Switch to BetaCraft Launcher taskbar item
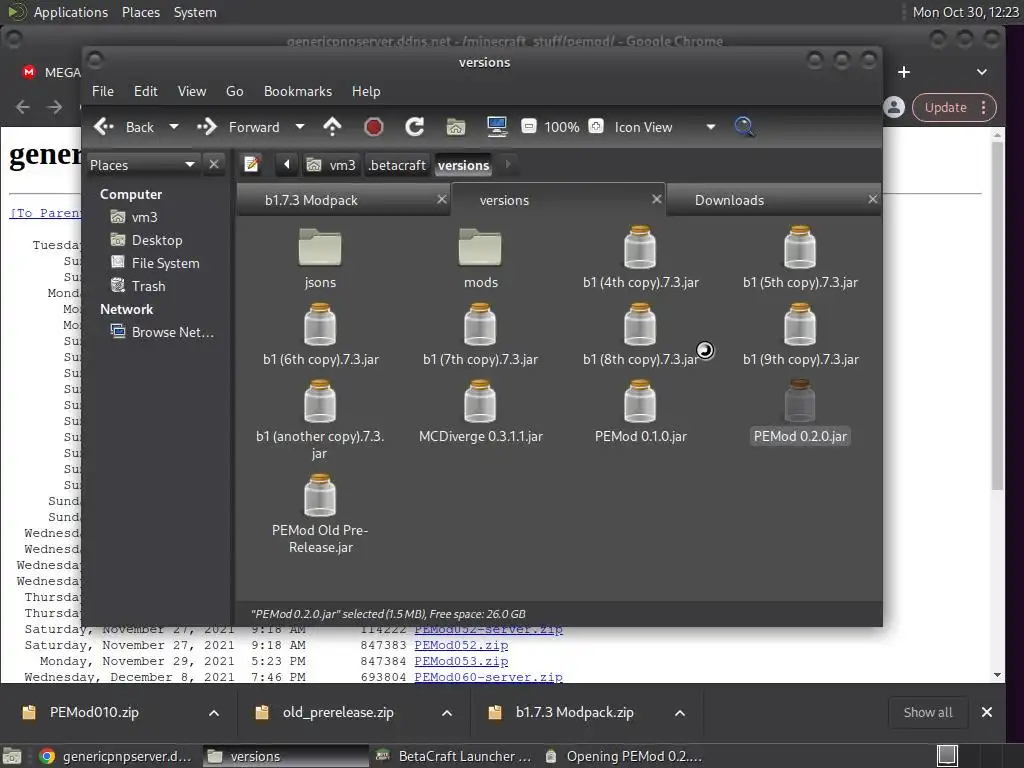 click(x=455, y=756)
